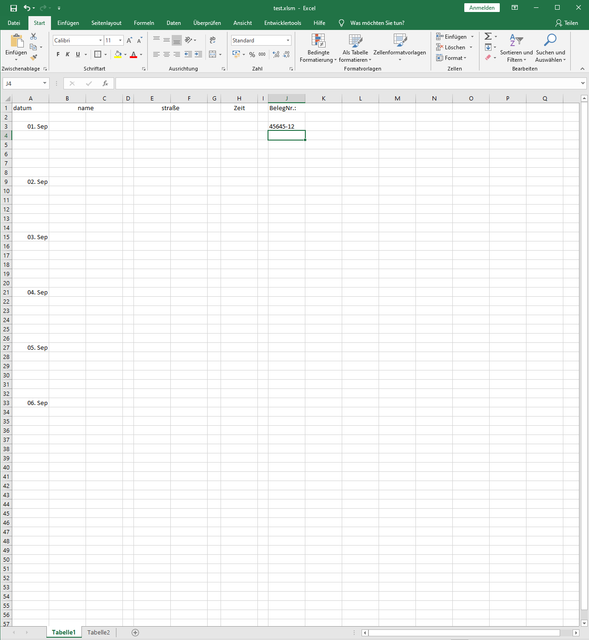The height and width of the screenshot is (640, 589).
Task: Undo the last action
Action: 27,8
